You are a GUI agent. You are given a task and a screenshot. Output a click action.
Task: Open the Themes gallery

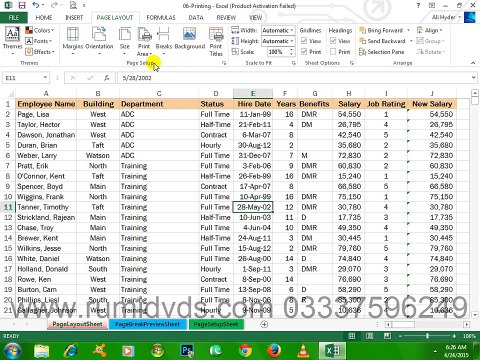[x=12, y=41]
